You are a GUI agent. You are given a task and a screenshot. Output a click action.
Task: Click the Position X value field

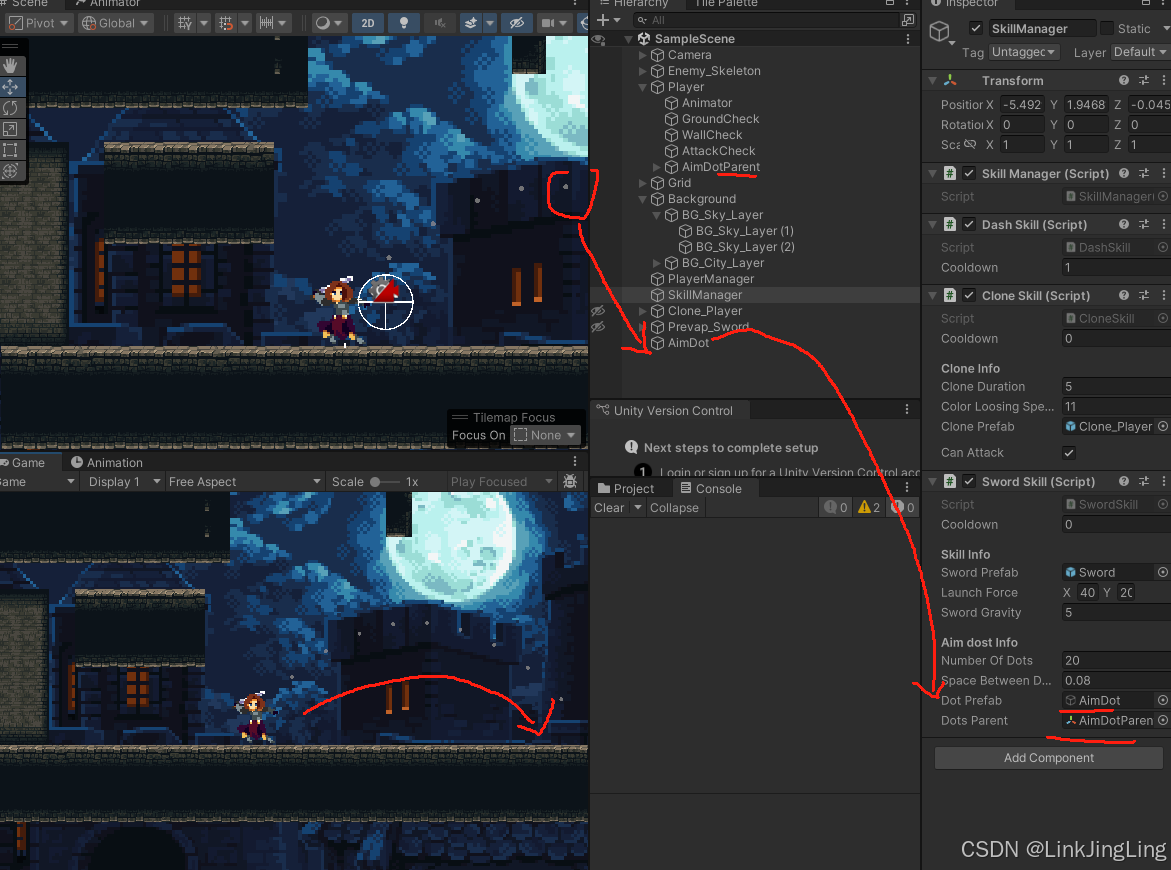point(1021,105)
